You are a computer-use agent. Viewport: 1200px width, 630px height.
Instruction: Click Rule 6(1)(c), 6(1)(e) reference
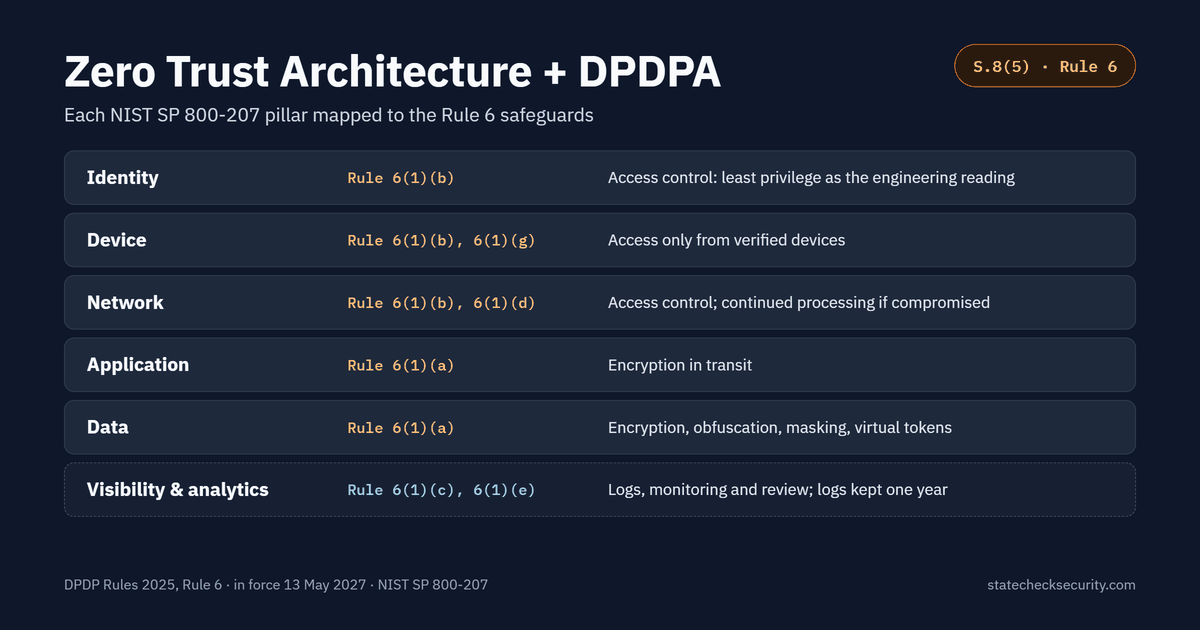tap(442, 489)
